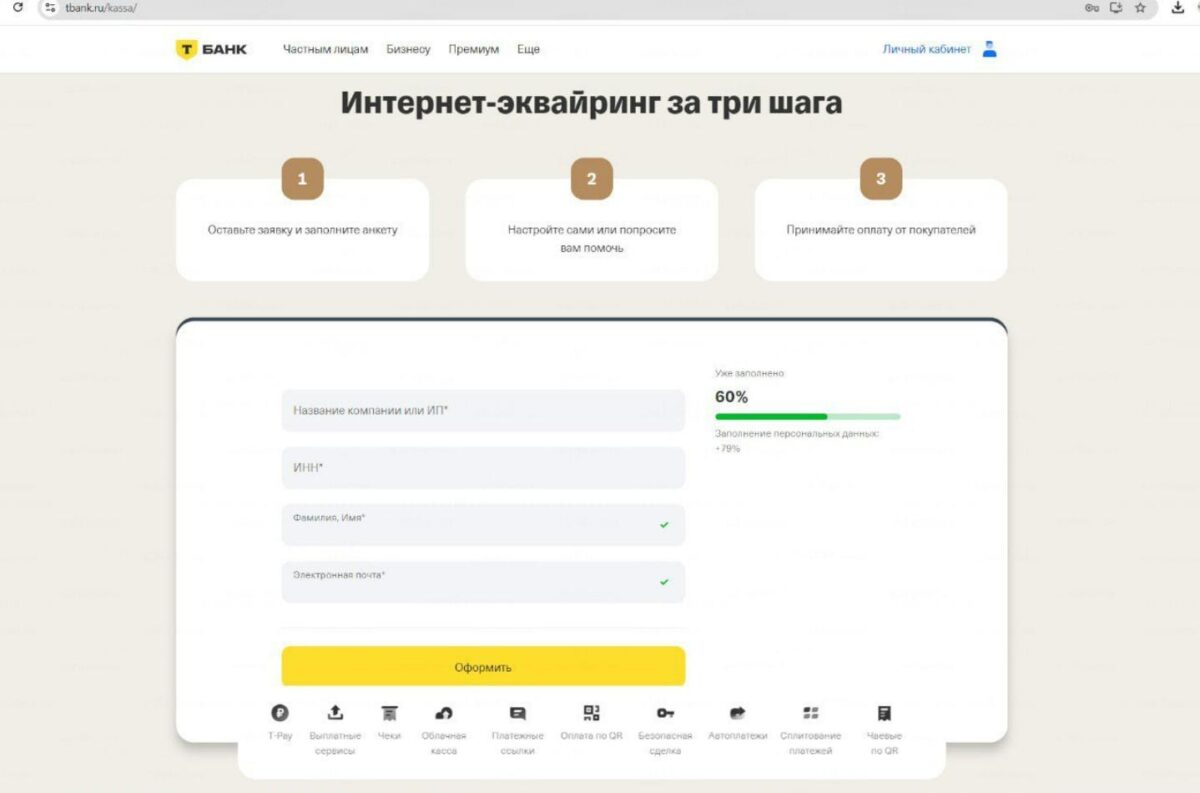Click the green checkmark in Электронная почта field
Viewport: 1200px width, 793px height.
[664, 582]
